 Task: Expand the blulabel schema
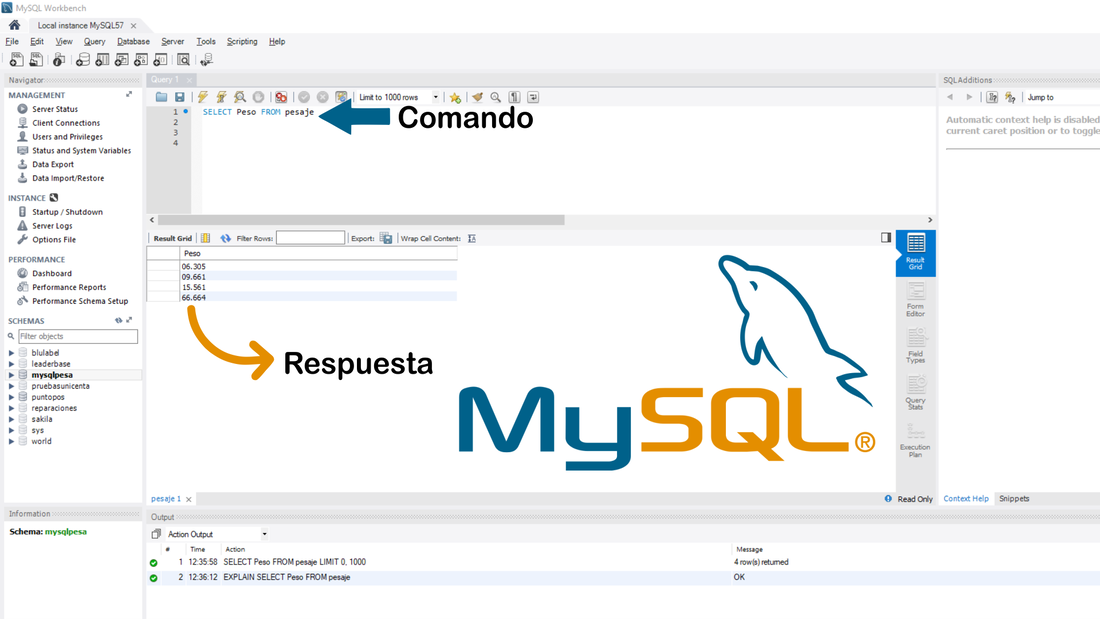pyautogui.click(x=11, y=353)
